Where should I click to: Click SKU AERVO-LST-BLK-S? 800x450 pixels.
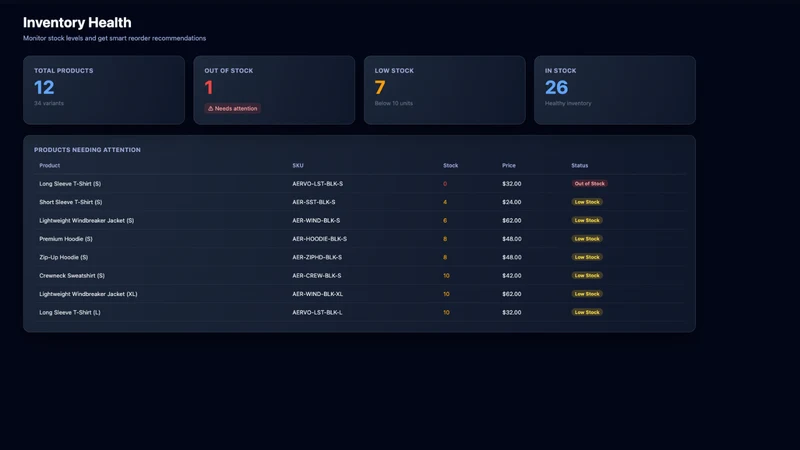pyautogui.click(x=317, y=184)
